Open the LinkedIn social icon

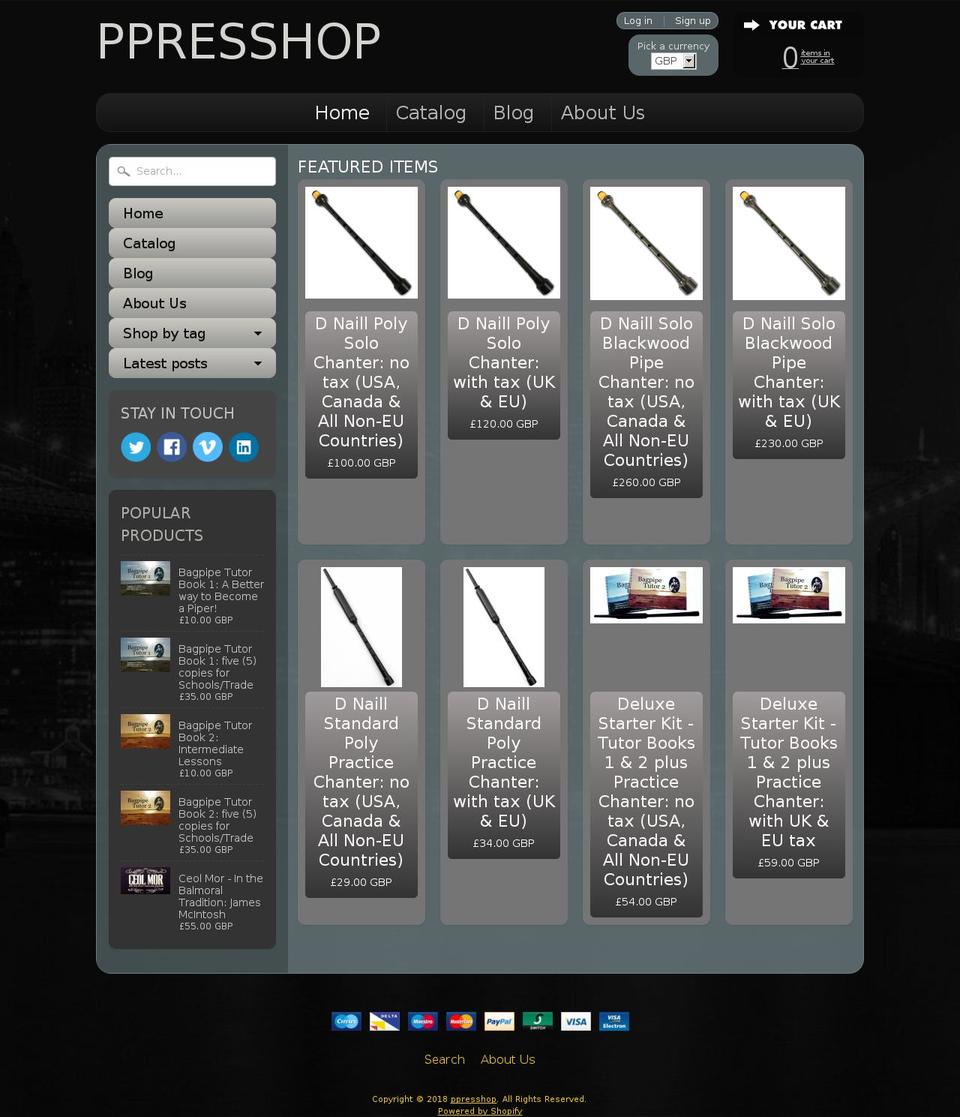click(x=244, y=447)
